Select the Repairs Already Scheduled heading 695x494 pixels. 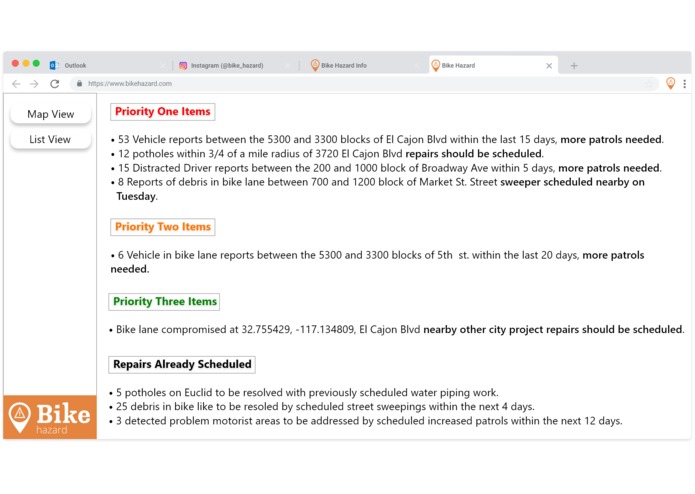(x=182, y=365)
